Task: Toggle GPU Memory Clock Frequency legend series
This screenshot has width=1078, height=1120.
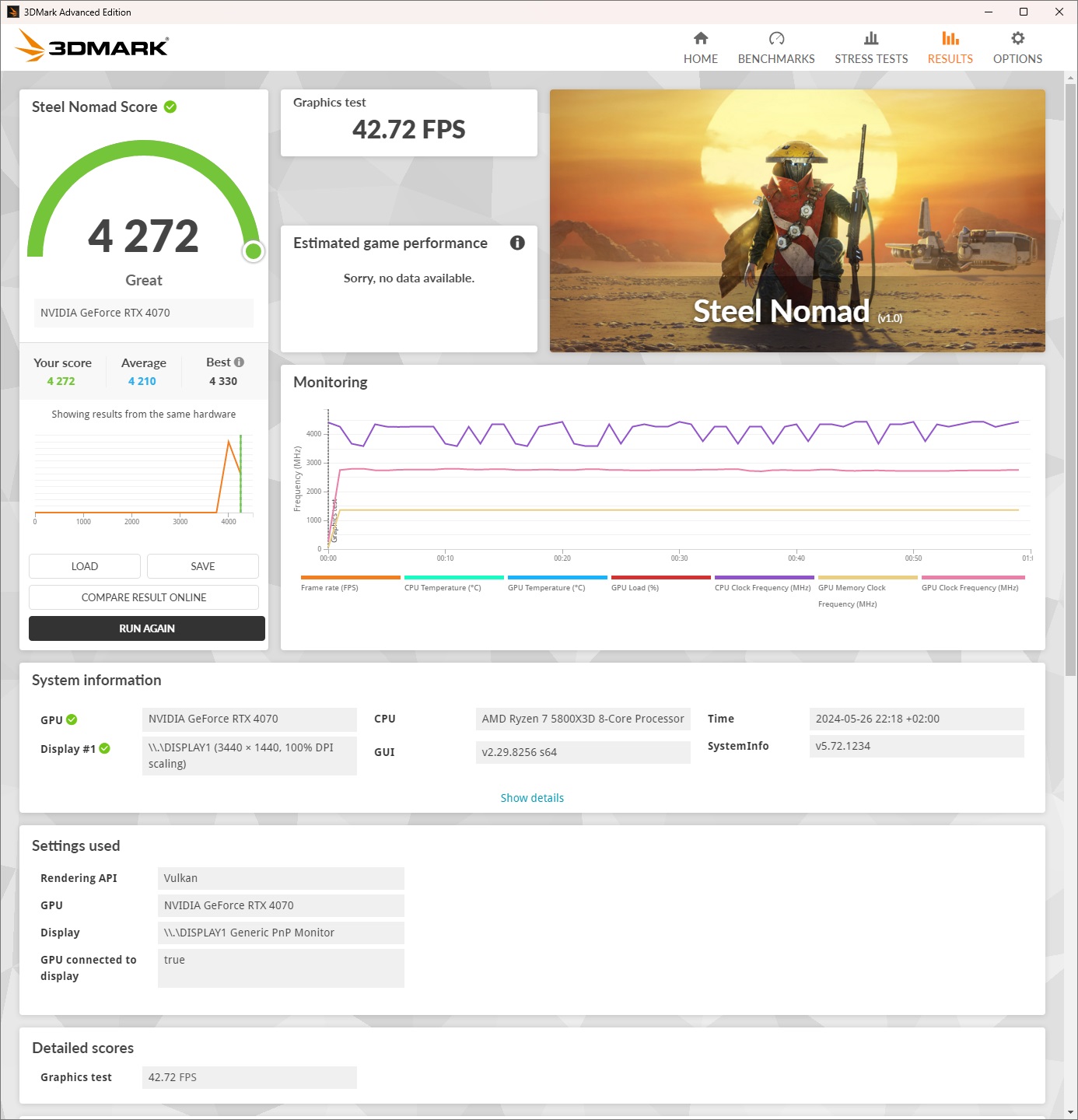Action: coord(867,592)
